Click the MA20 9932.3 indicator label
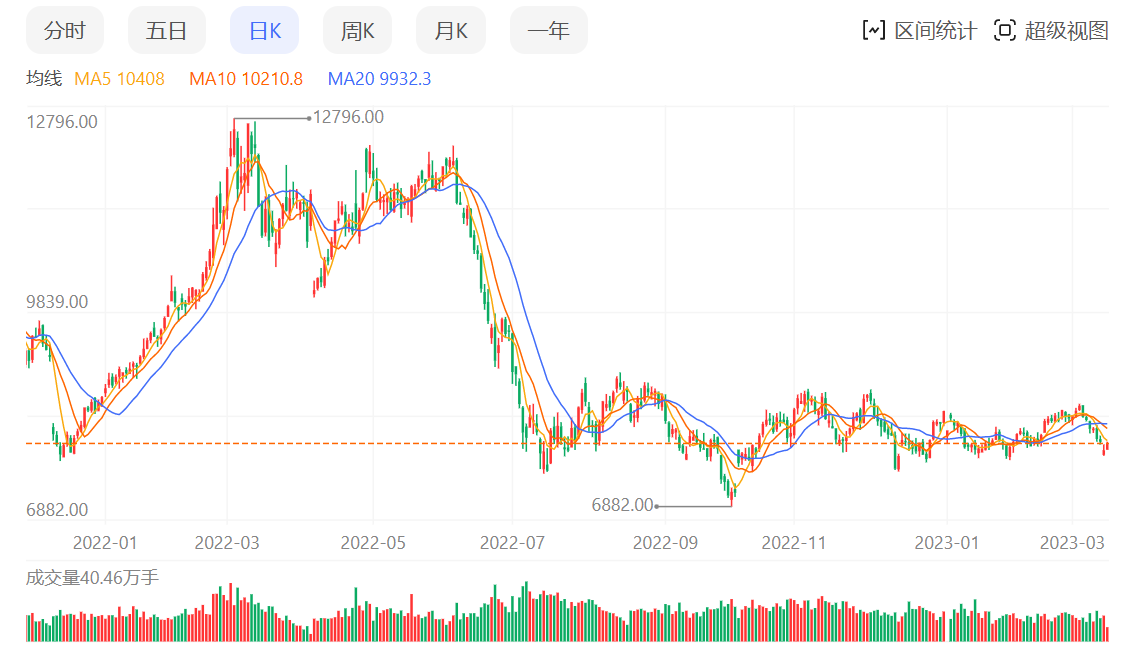 click(x=380, y=78)
